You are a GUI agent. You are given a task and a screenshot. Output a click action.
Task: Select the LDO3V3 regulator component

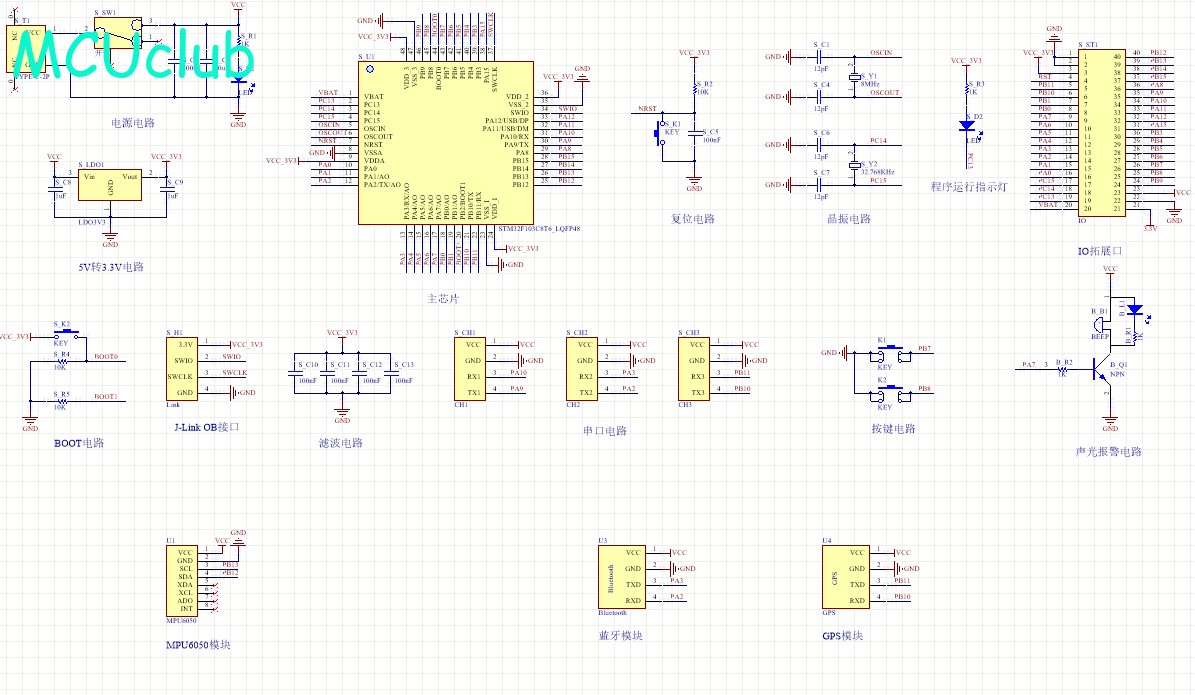pos(110,185)
